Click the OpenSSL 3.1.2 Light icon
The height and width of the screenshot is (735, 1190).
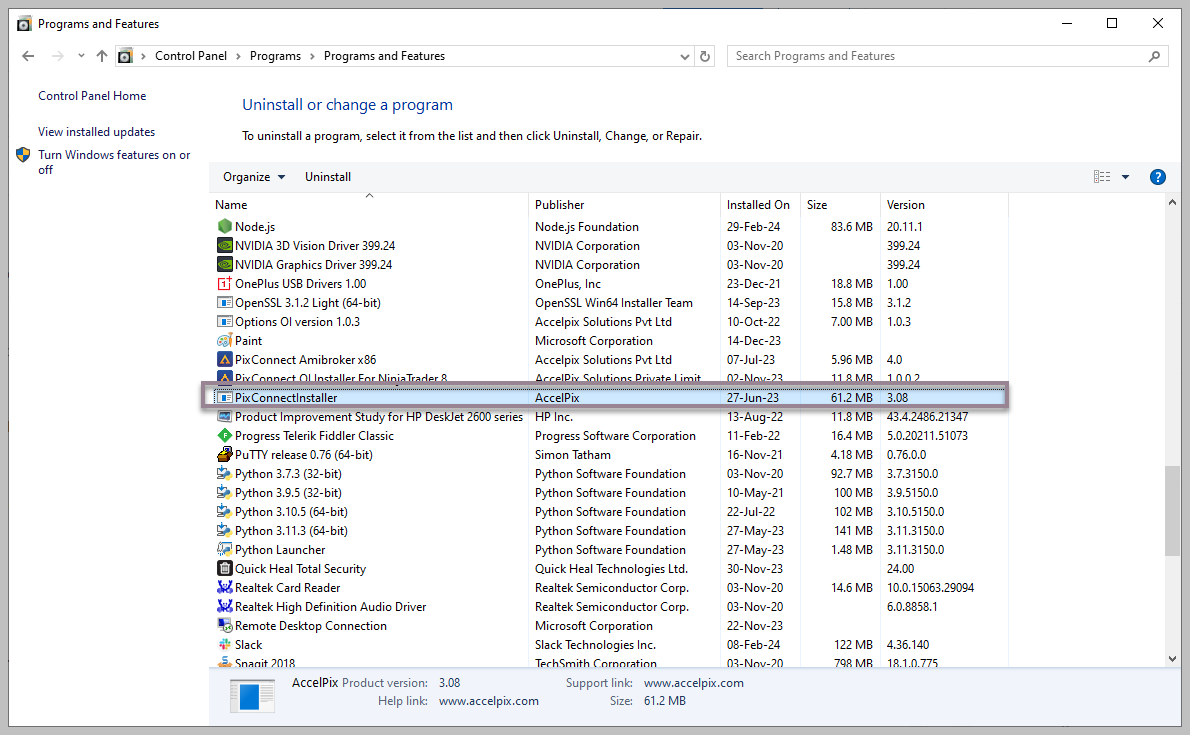[225, 302]
